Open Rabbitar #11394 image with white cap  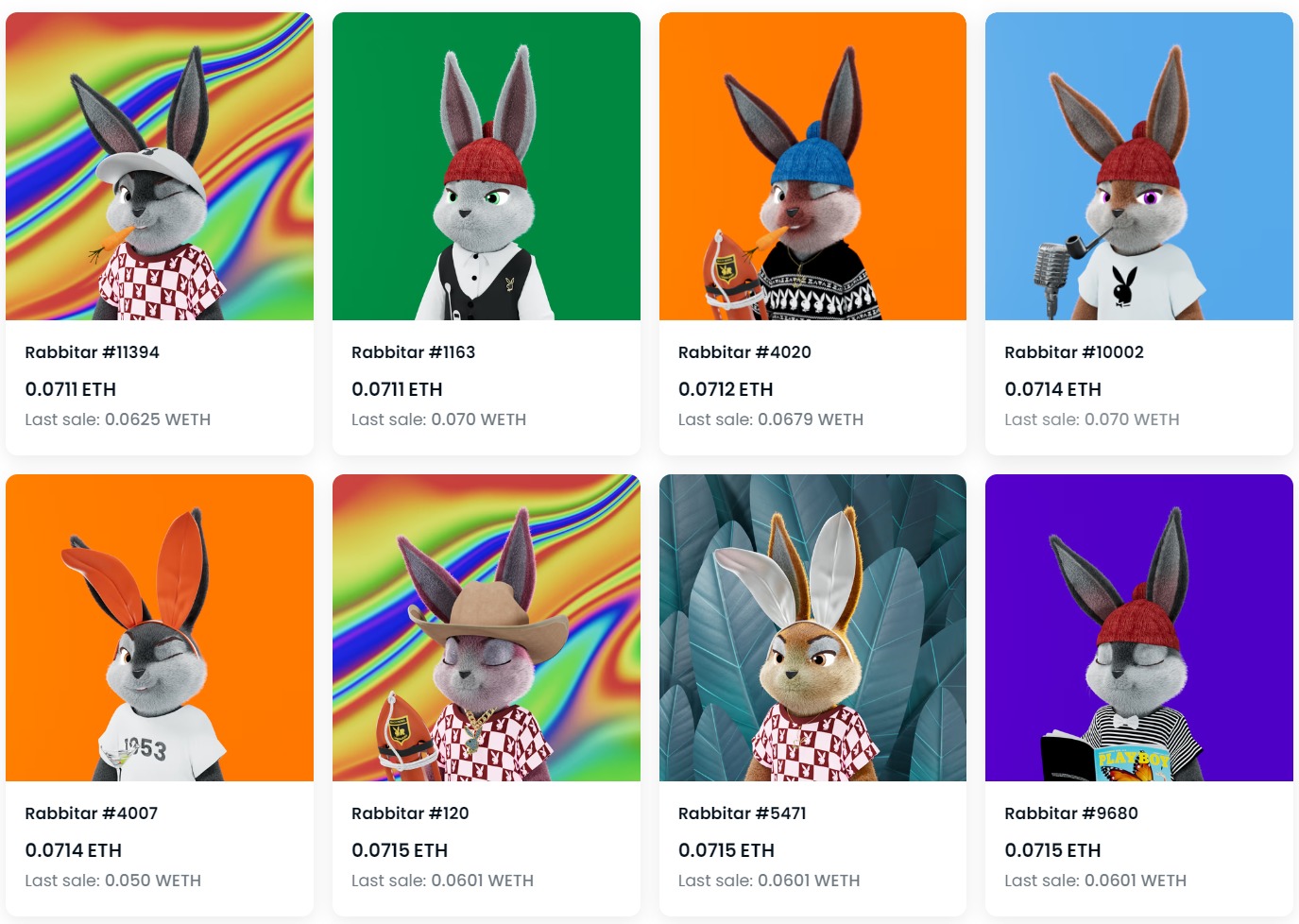click(160, 166)
